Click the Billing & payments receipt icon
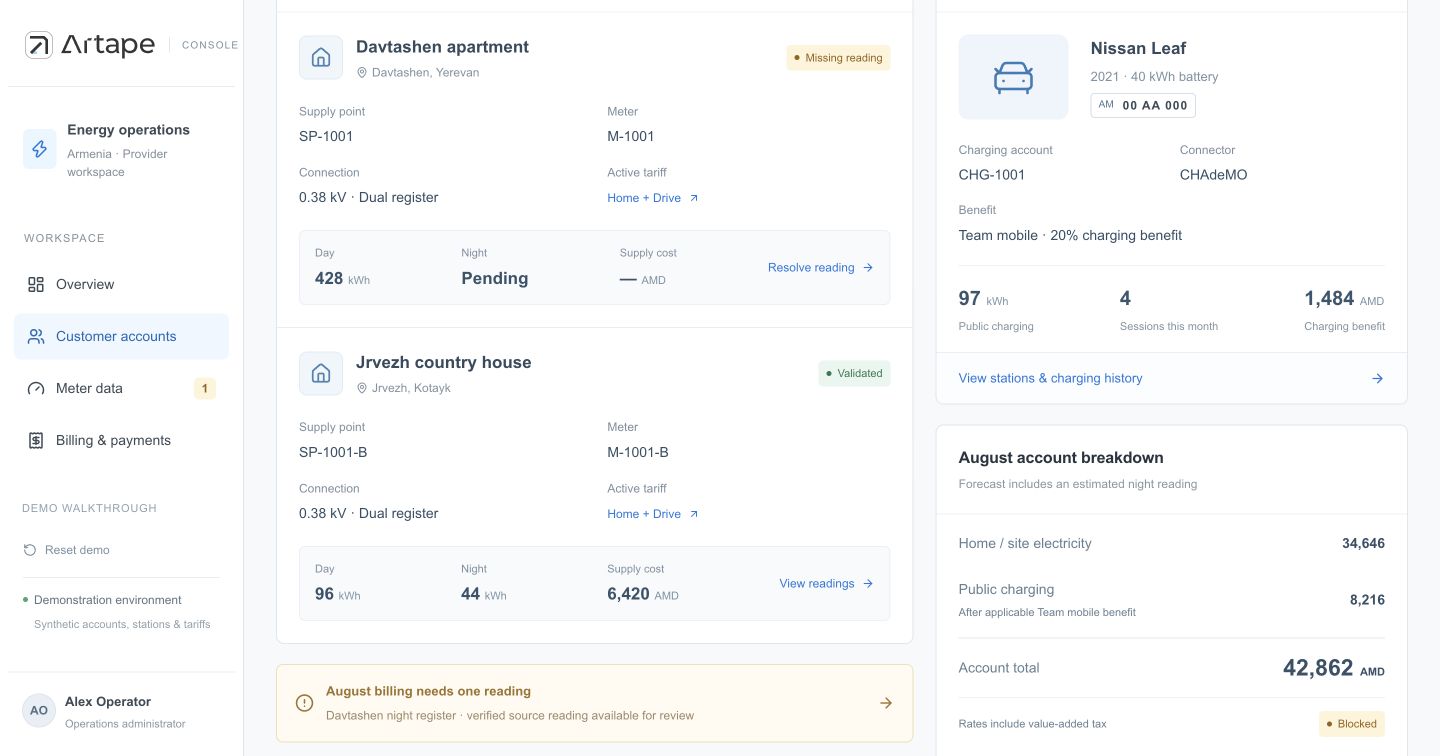Viewport: 1440px width, 756px height. [36, 440]
